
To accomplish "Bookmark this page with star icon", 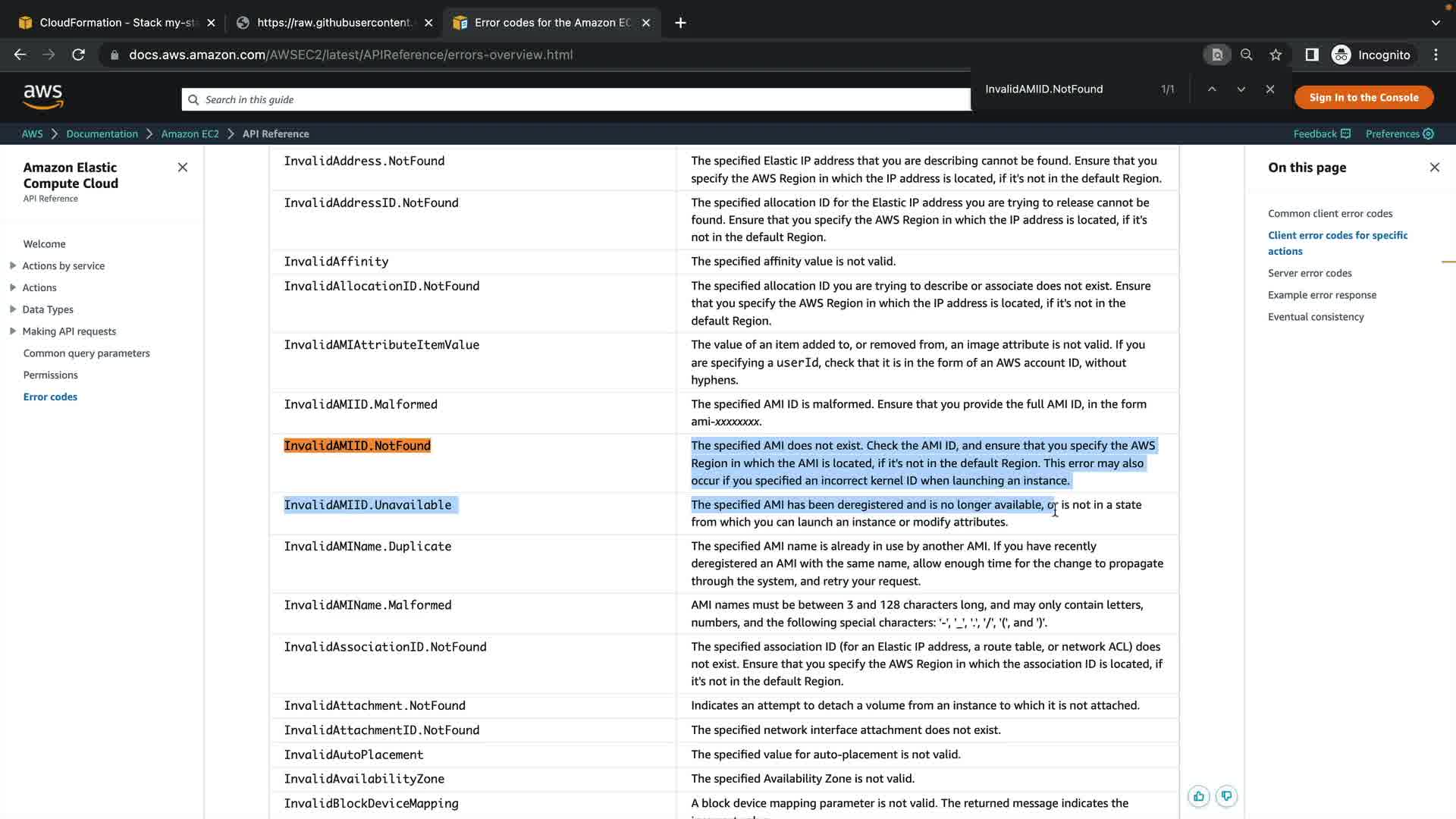I will [1276, 55].
